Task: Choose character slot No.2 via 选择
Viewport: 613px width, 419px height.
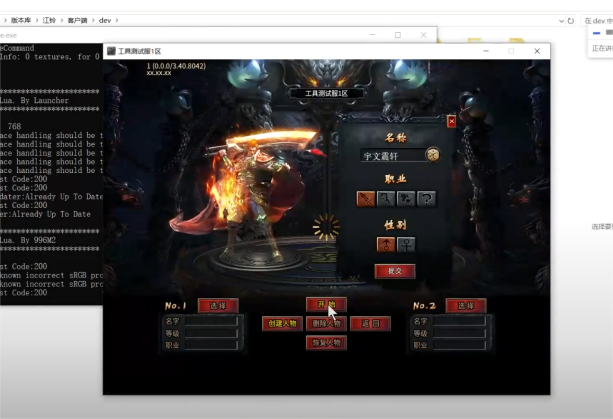Action: coord(465,305)
